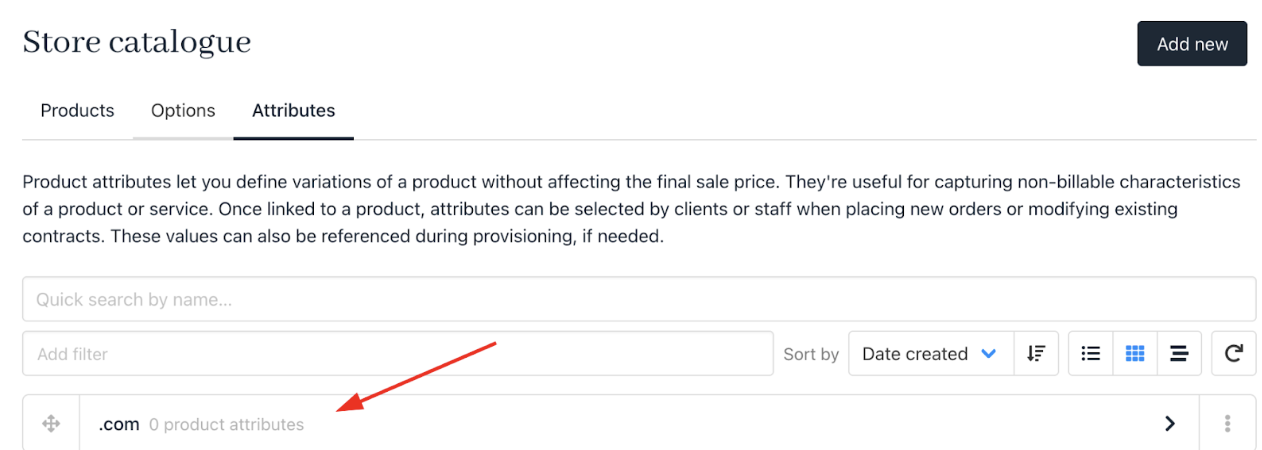This screenshot has height=450, width=1262.
Task: Open the .com attribute group
Action: coord(119,424)
